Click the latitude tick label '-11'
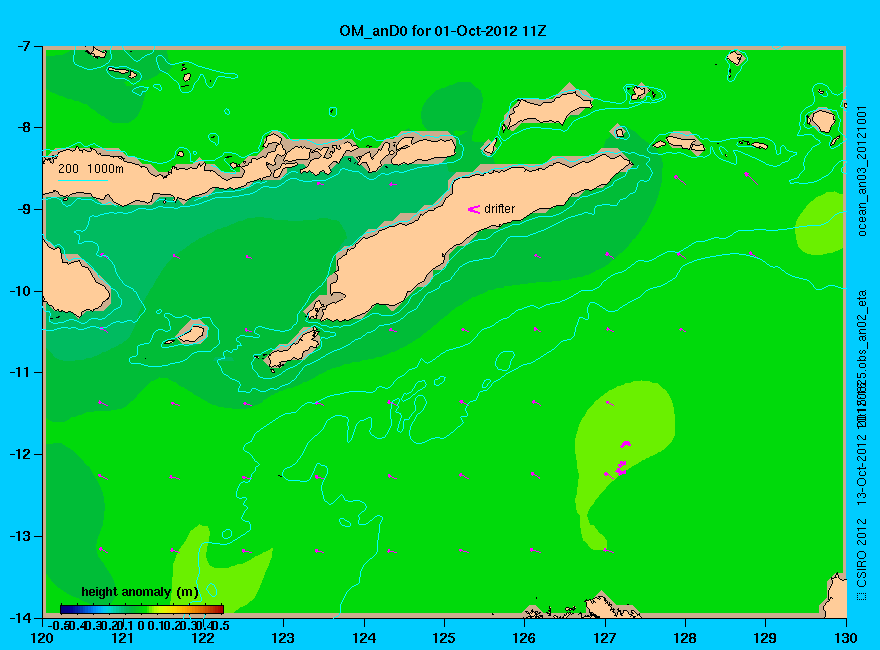The height and width of the screenshot is (650, 880). [19, 372]
